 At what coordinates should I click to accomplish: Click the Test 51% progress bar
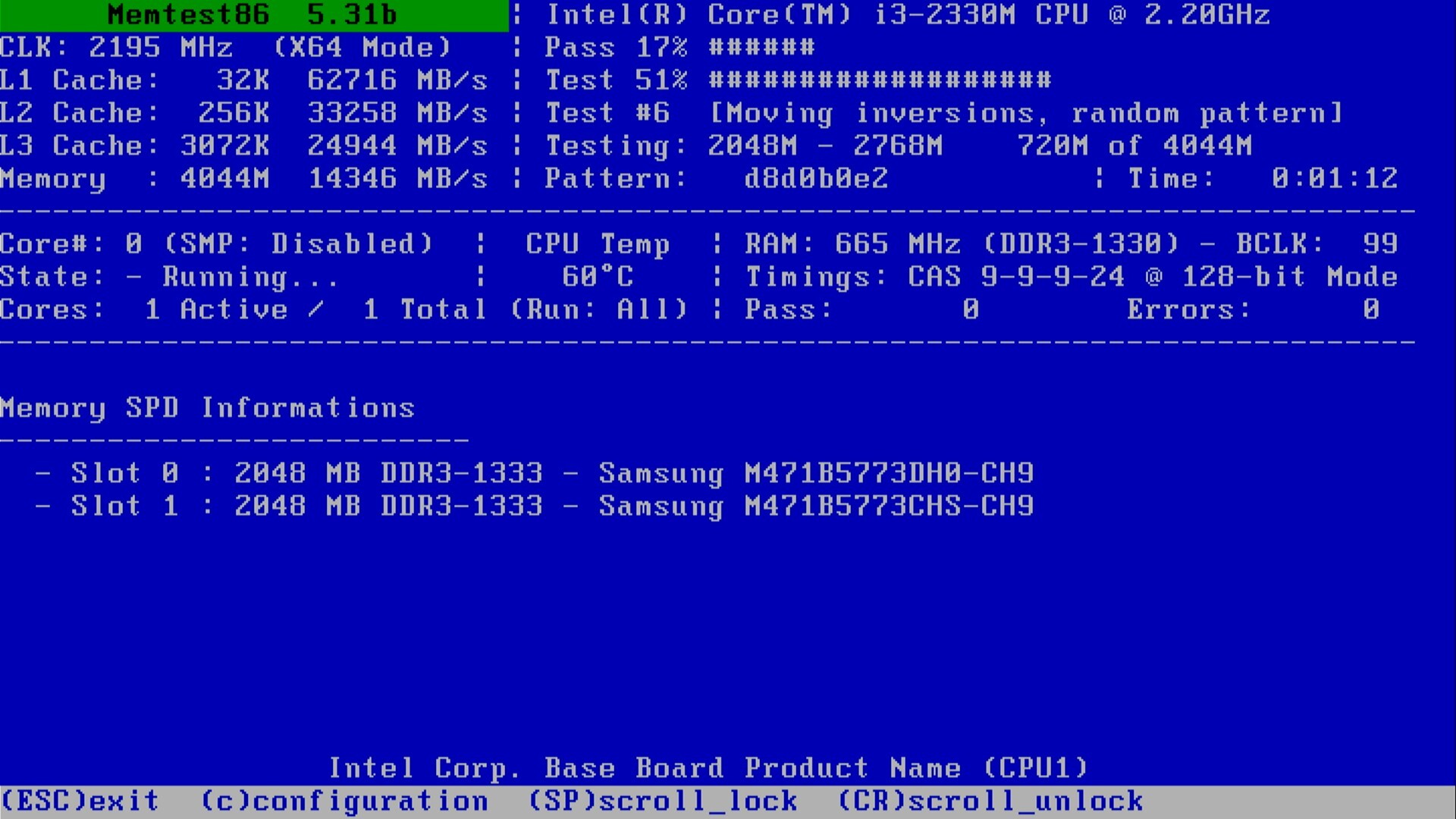click(x=880, y=80)
